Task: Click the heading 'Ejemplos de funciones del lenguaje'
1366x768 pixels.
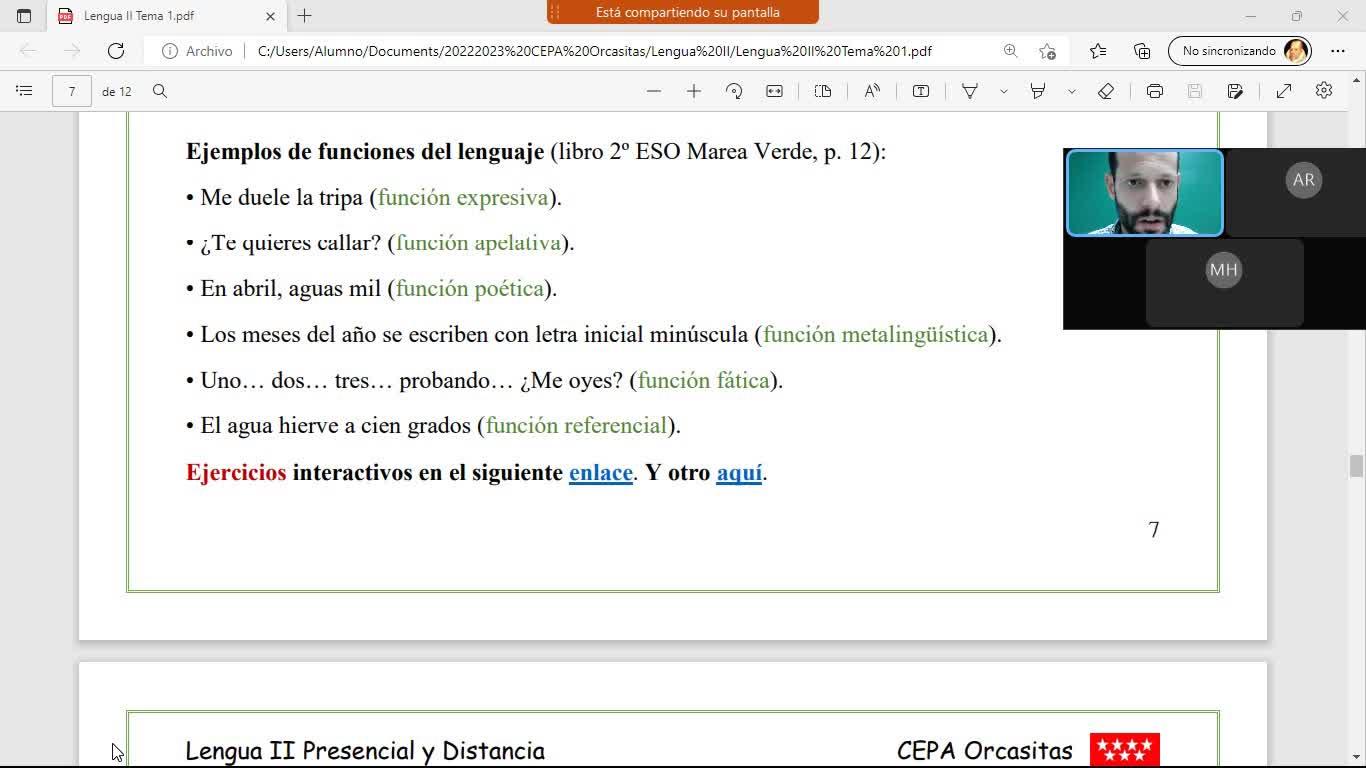Action: pos(365,152)
